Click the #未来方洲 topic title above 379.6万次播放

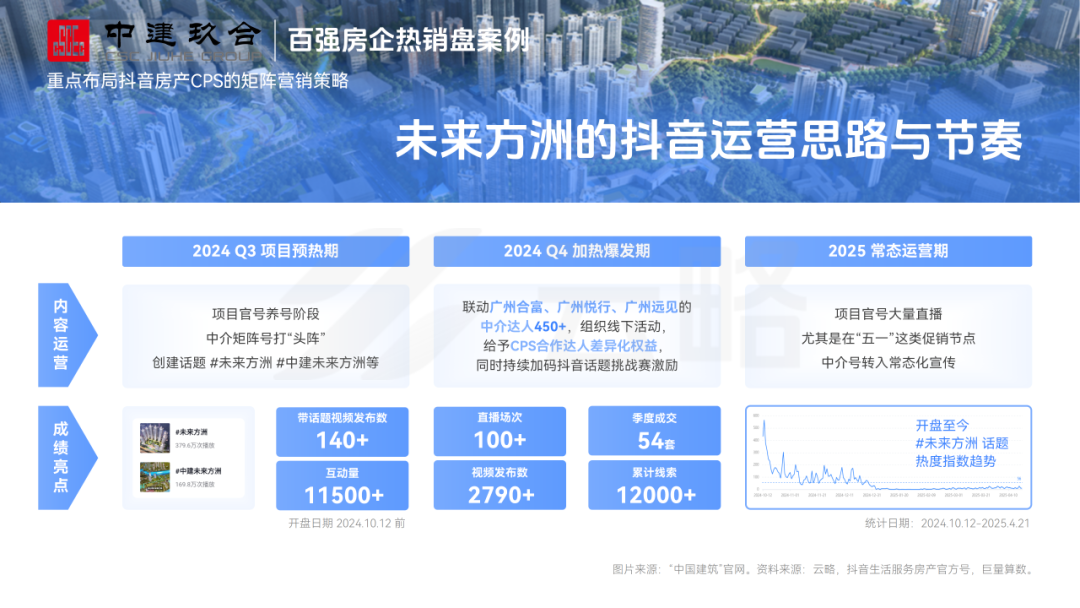pos(191,432)
